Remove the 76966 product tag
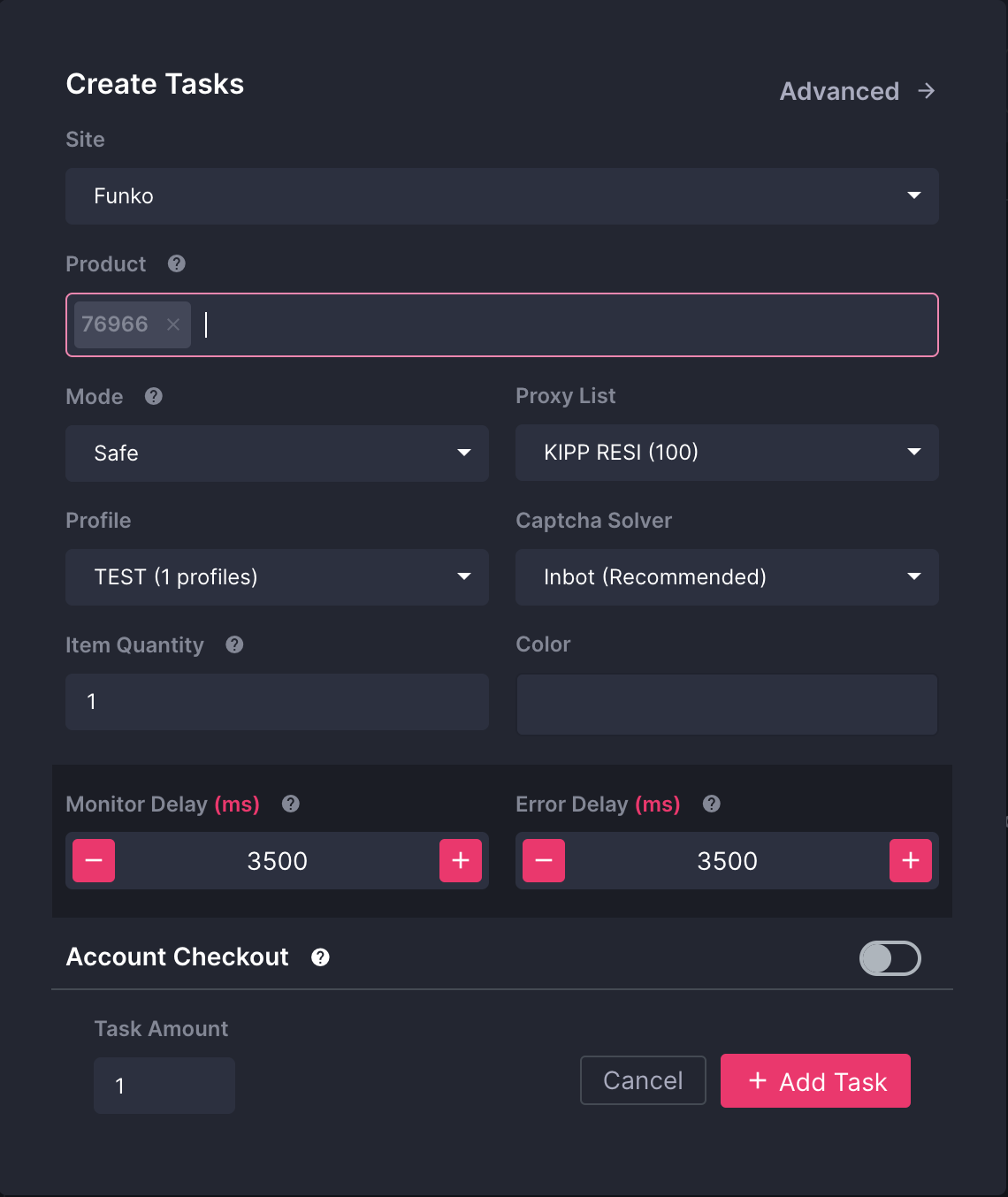This screenshot has width=1008, height=1197. point(173,324)
